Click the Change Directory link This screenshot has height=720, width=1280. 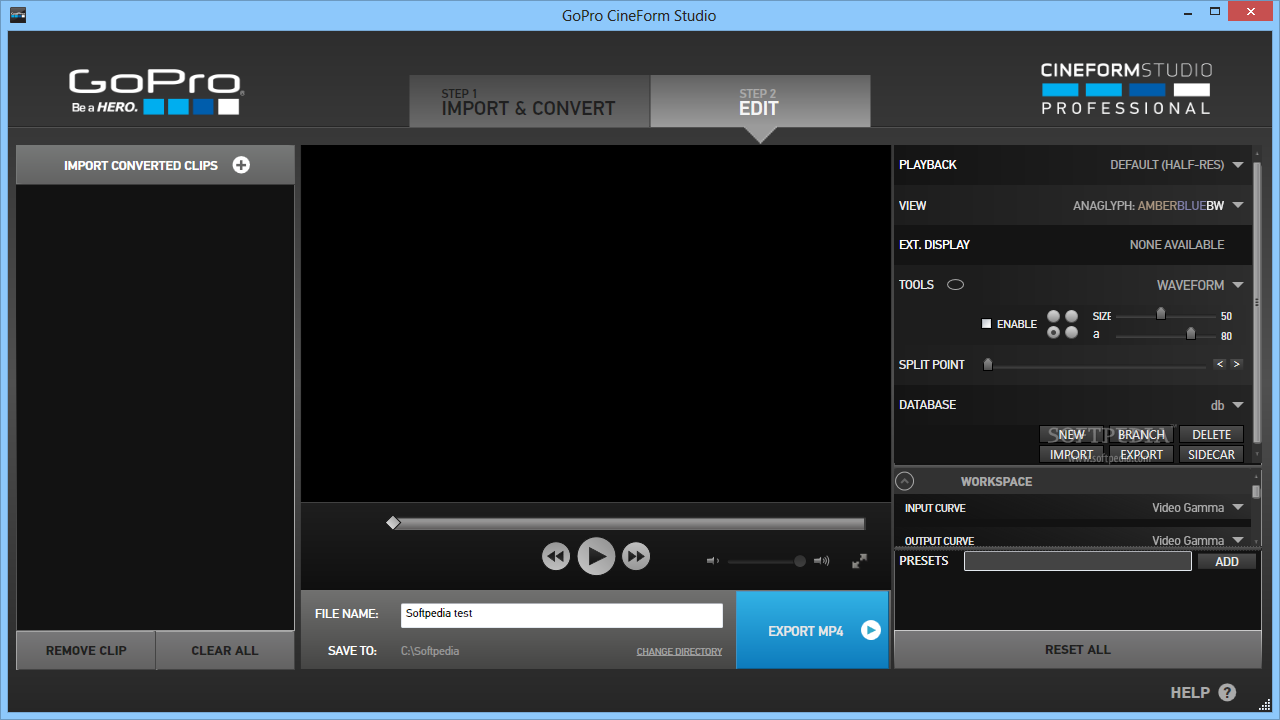[679, 652]
